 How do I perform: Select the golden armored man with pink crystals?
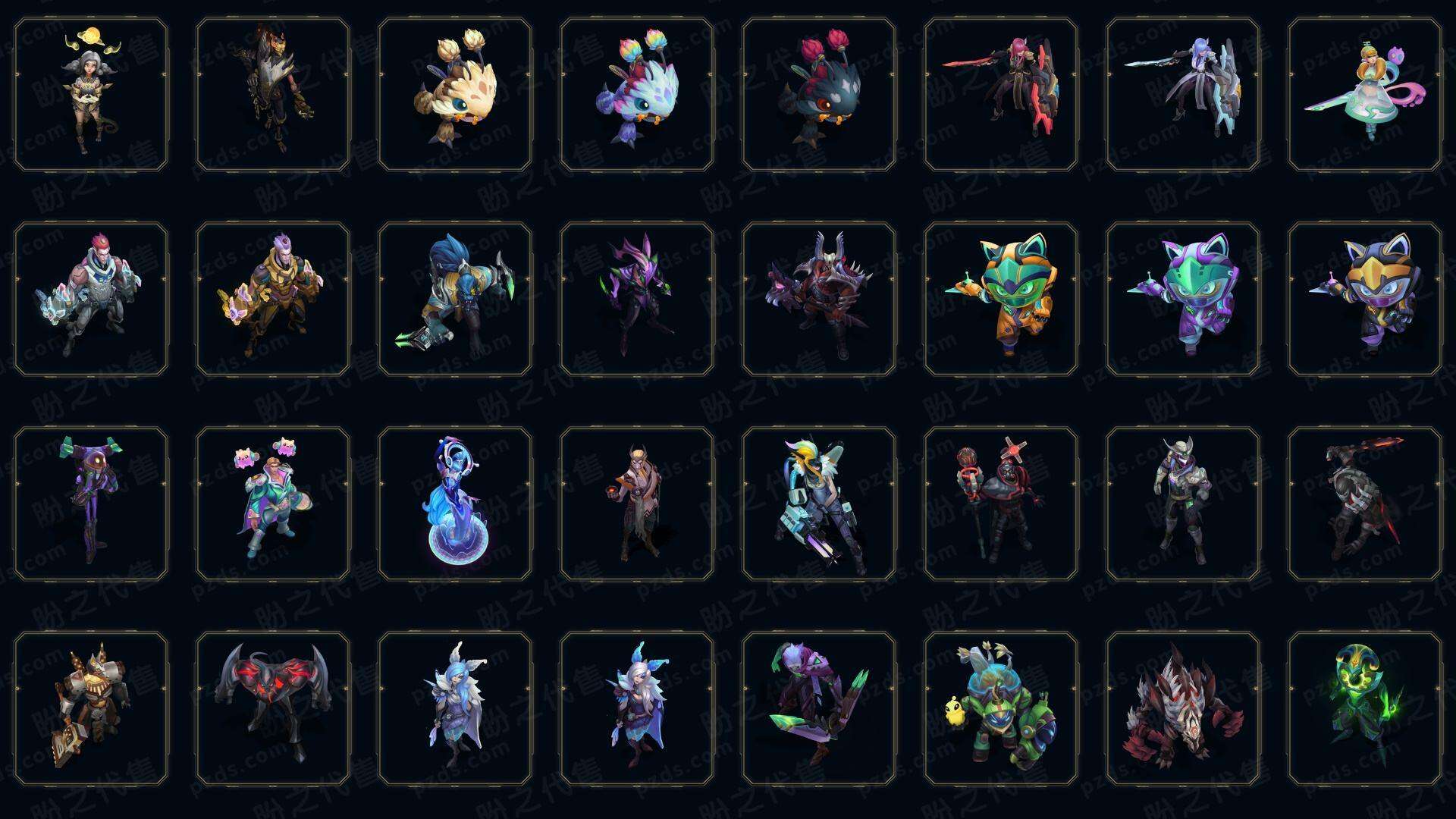click(273, 299)
